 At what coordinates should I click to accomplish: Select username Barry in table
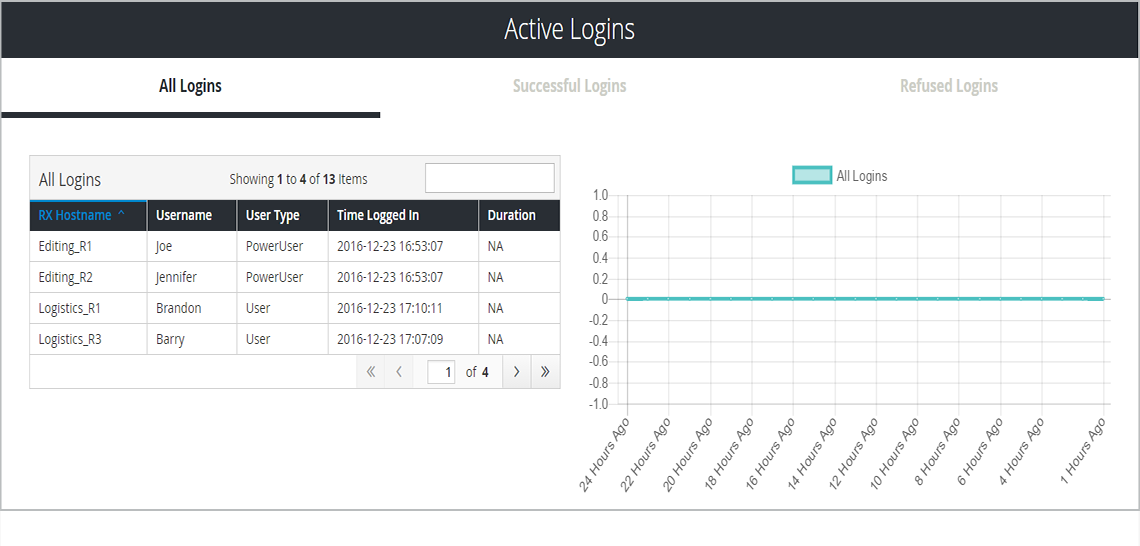(x=171, y=339)
